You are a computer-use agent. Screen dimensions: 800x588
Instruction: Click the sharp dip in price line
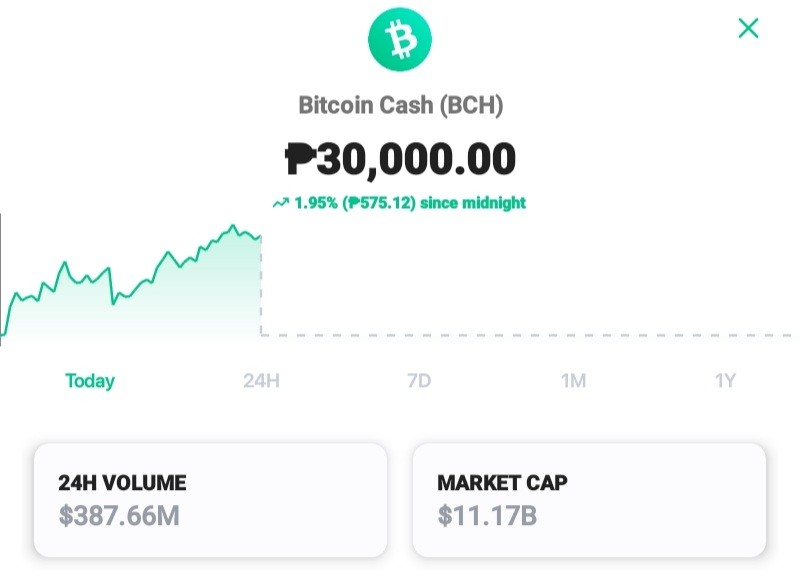113,303
